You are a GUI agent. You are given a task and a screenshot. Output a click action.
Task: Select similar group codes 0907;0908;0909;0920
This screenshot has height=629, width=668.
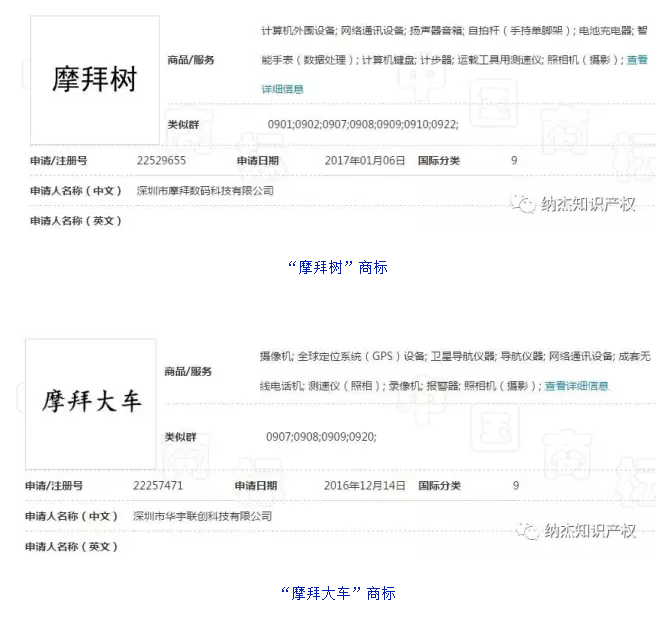coord(321,437)
